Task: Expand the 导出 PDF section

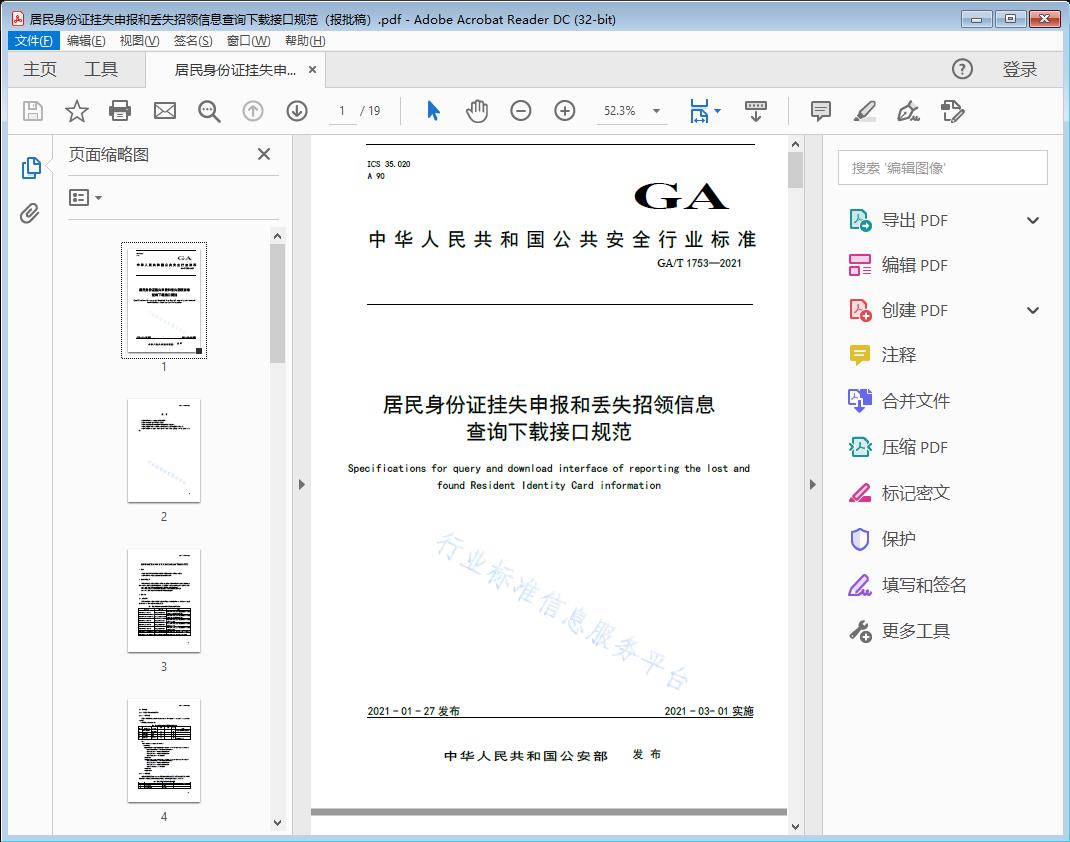Action: click(1033, 221)
